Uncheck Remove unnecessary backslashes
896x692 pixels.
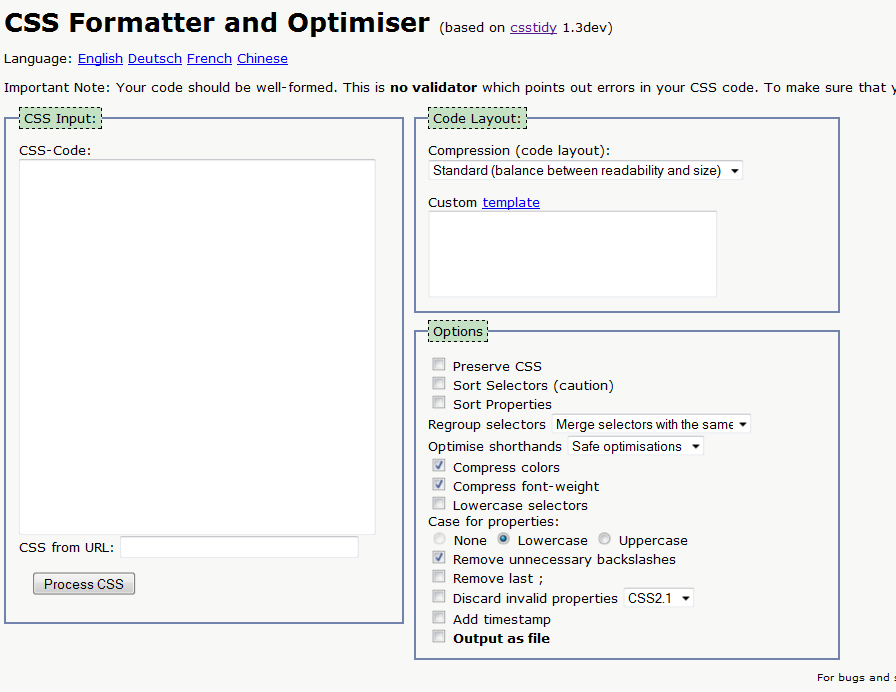438,559
